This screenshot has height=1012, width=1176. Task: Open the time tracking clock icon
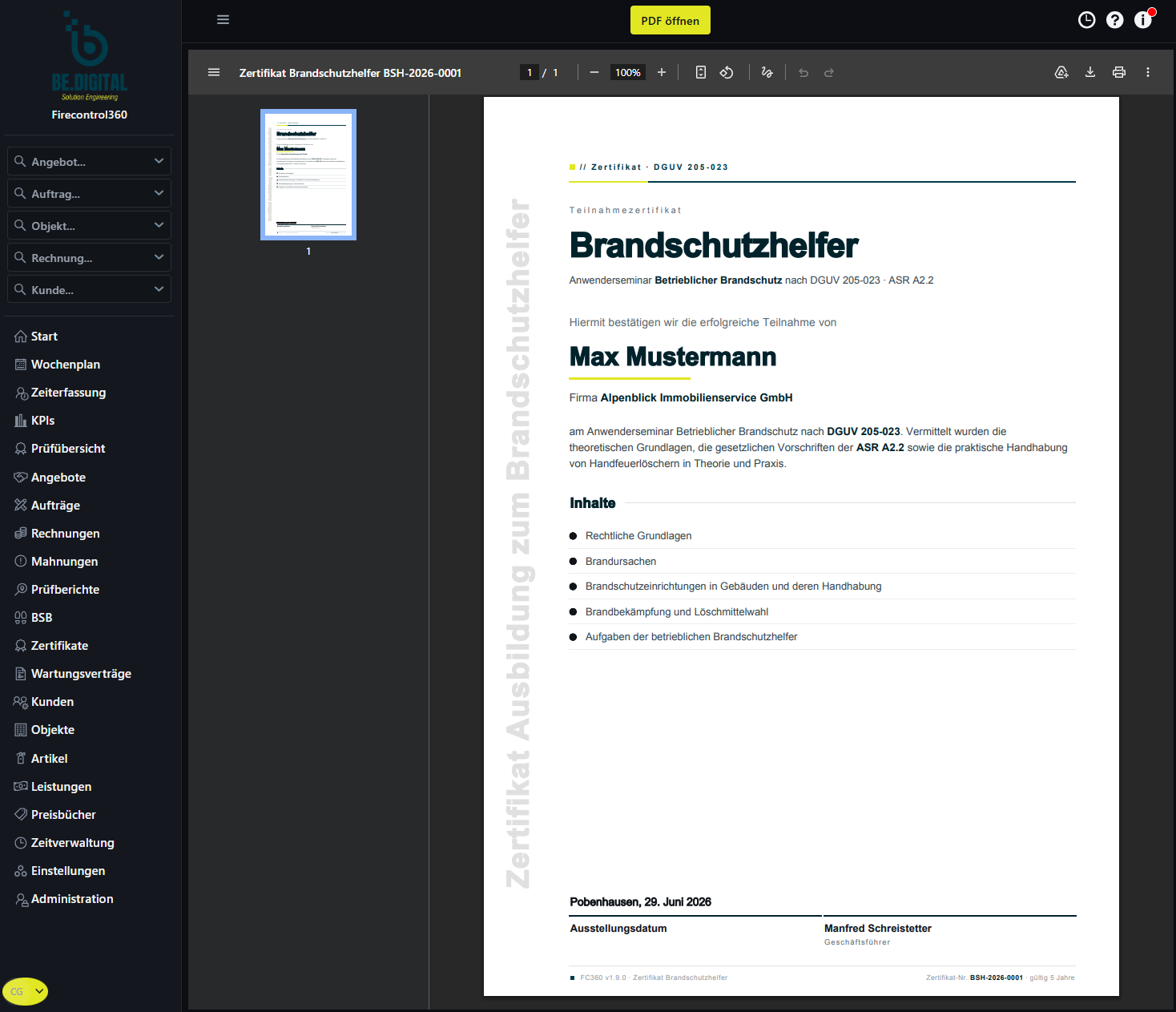tap(1086, 20)
